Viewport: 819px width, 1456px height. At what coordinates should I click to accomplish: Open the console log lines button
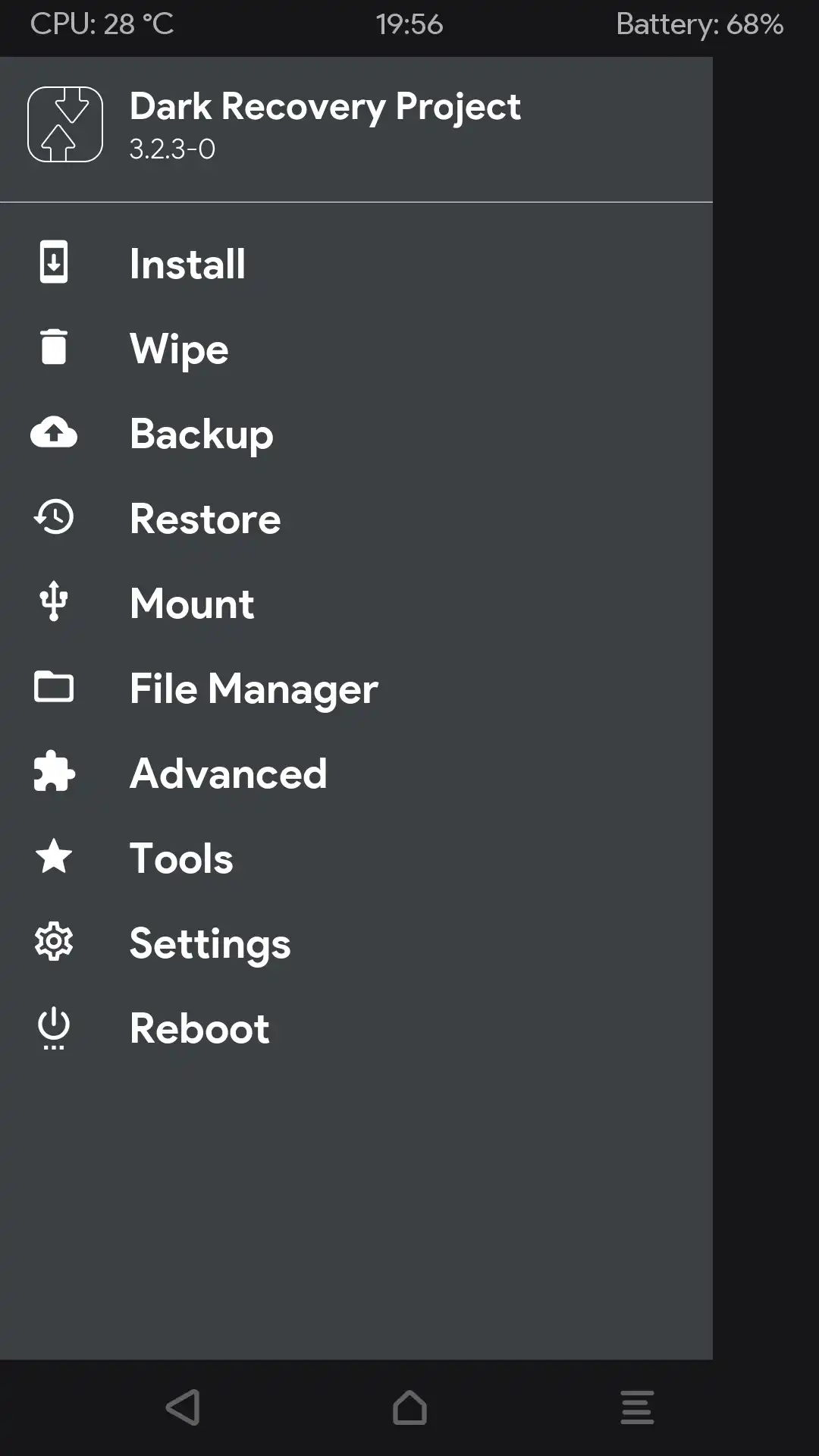[637, 1407]
